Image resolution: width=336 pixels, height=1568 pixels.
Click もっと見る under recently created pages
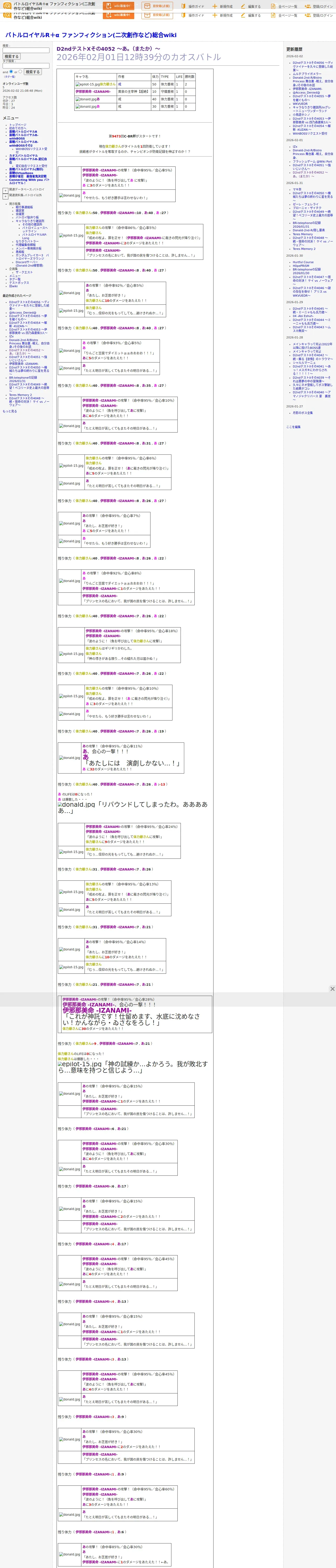10,412
